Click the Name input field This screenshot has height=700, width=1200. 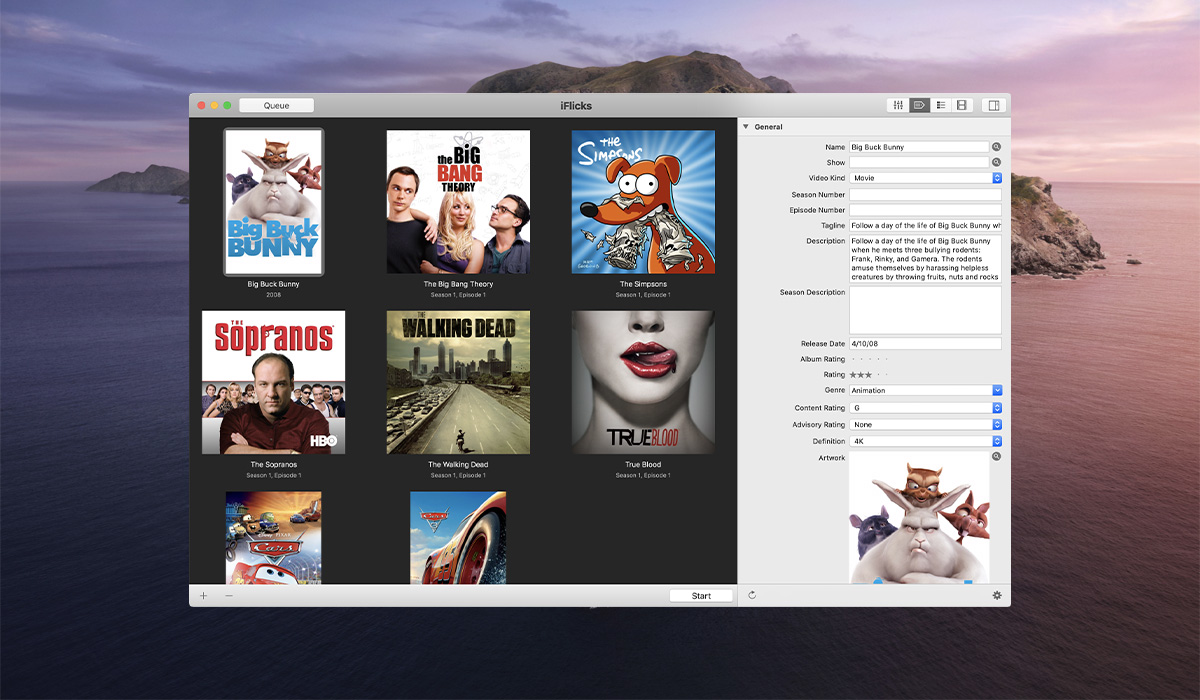919,147
